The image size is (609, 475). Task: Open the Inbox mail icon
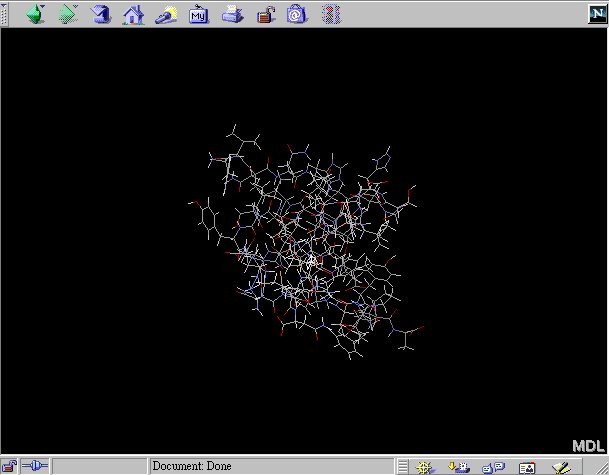click(x=459, y=467)
